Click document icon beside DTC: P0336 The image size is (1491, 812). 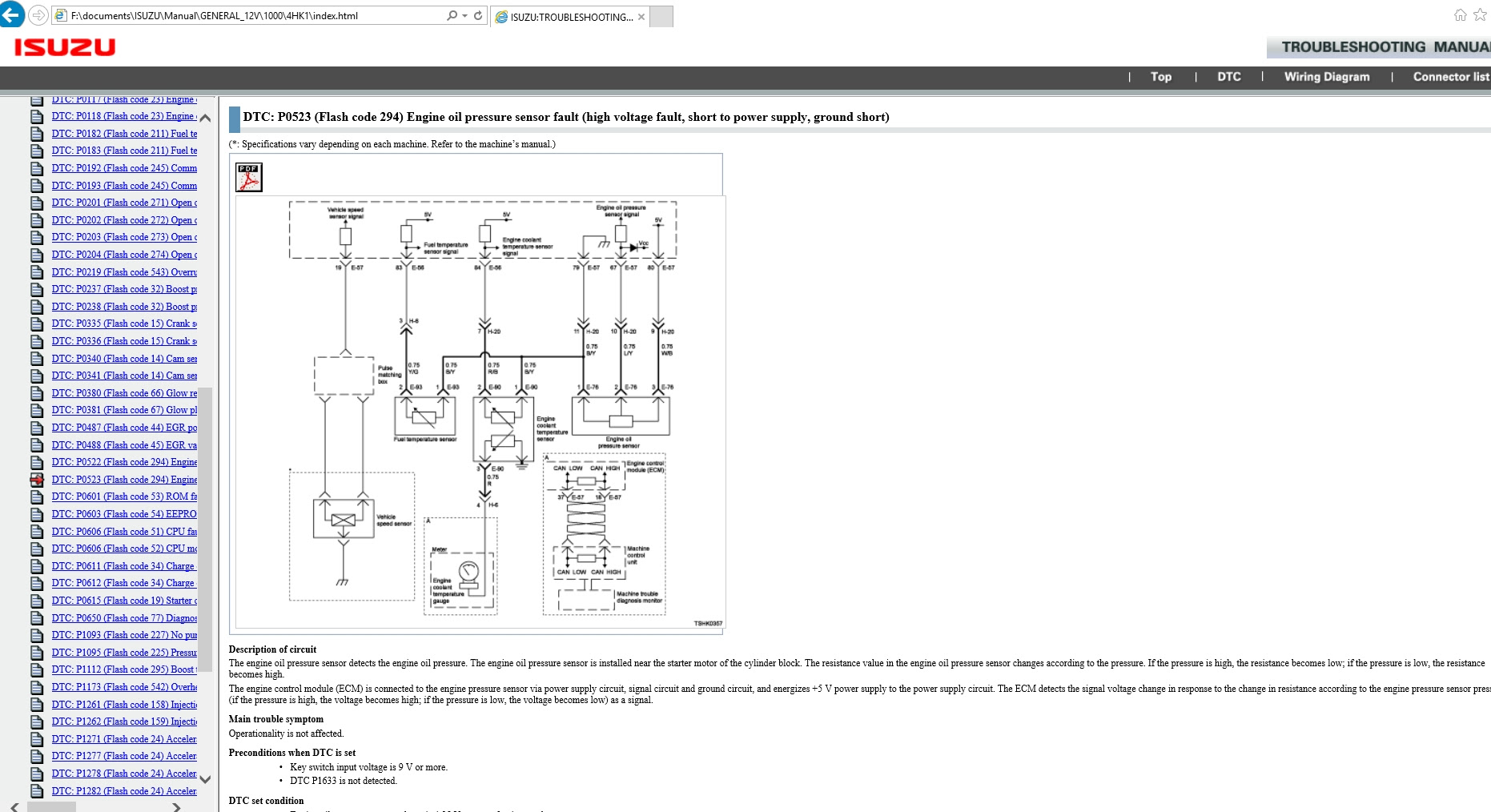[x=37, y=341]
